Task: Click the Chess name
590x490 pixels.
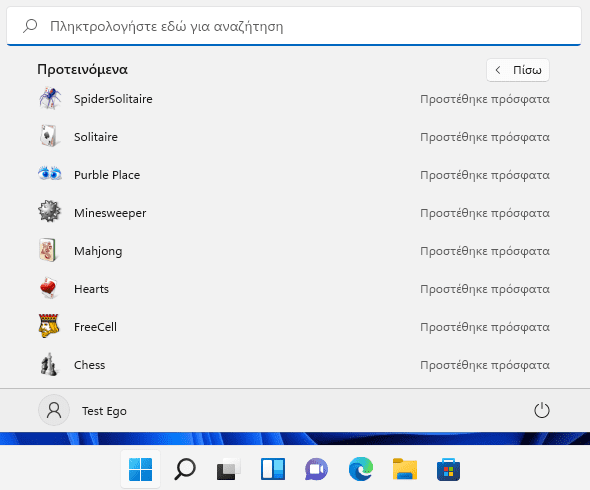Action: pos(90,365)
